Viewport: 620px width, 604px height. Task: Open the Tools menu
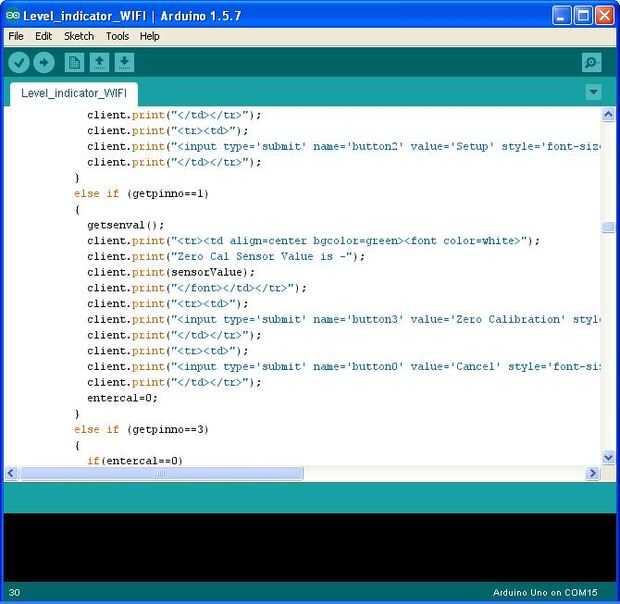(x=117, y=36)
